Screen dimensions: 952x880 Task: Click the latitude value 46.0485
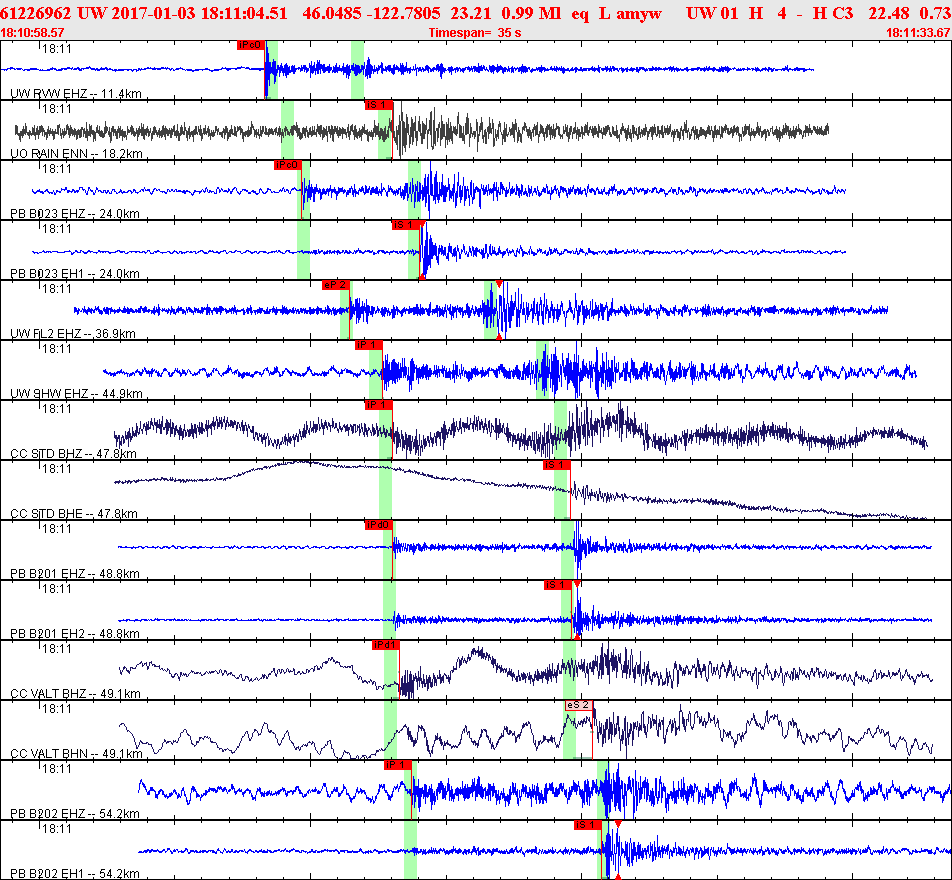click(328, 13)
